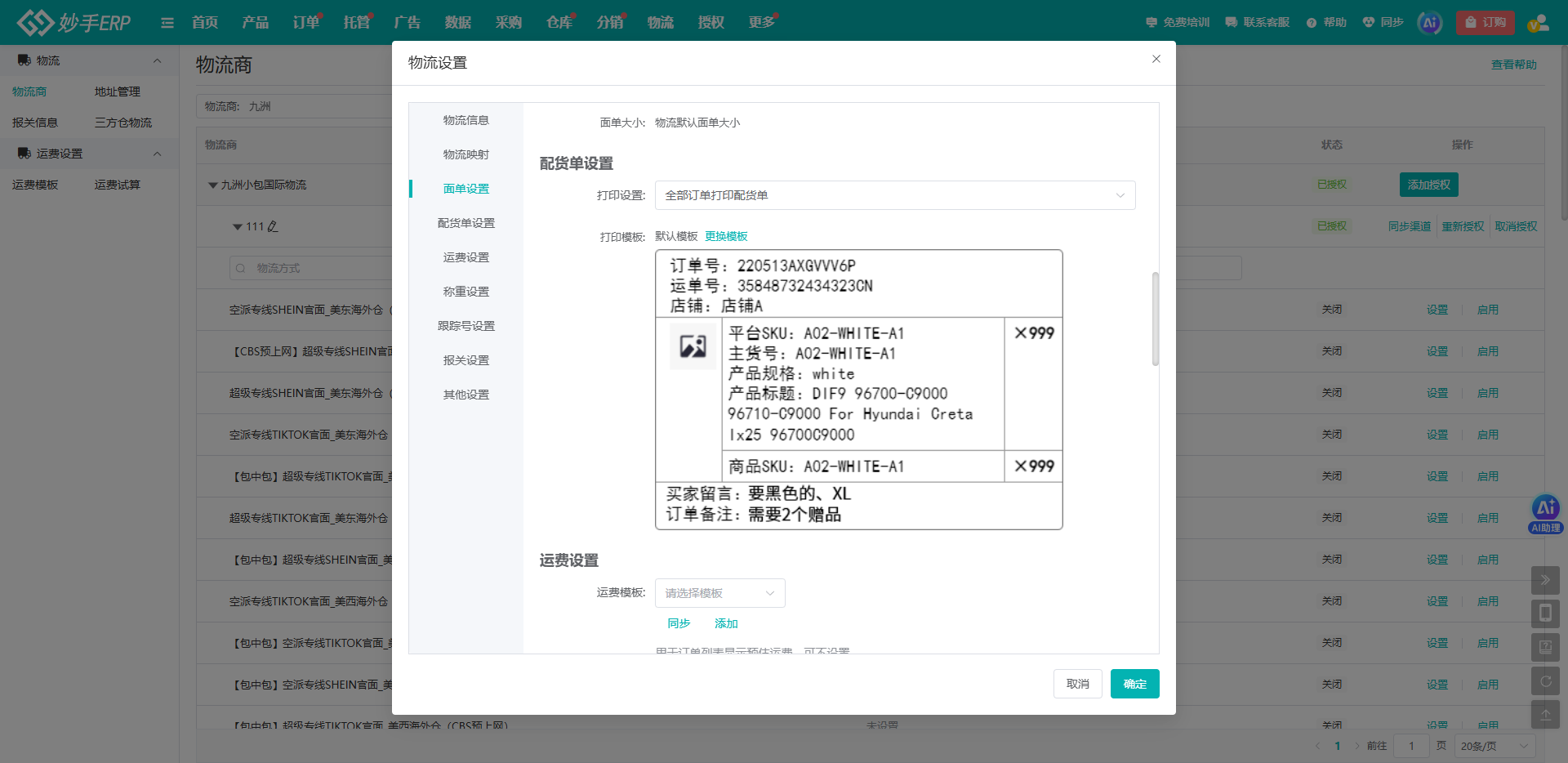
Task: Open the 仓库 menu
Action: click(559, 22)
